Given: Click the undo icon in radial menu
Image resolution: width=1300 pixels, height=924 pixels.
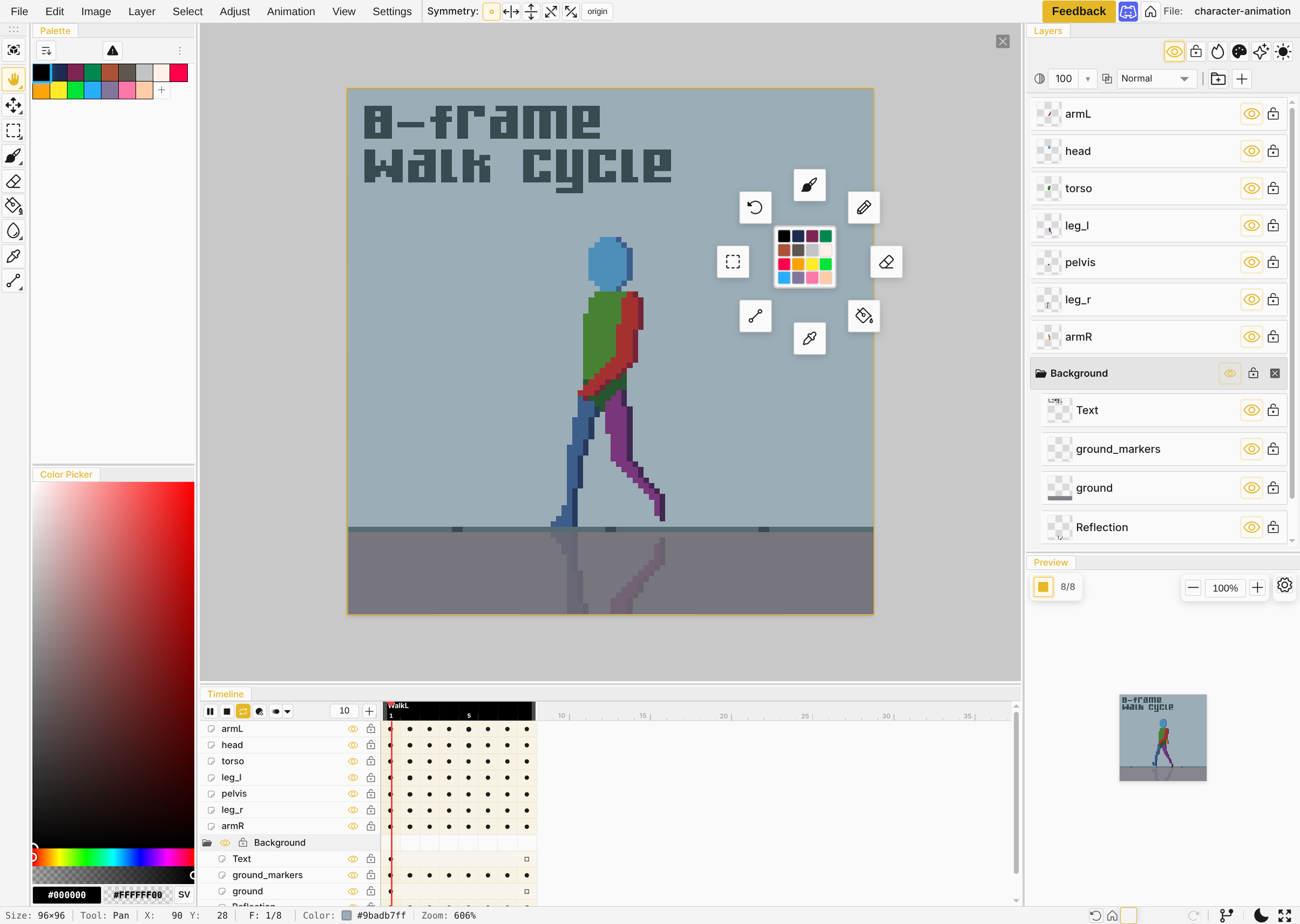Looking at the screenshot, I should pos(755,207).
